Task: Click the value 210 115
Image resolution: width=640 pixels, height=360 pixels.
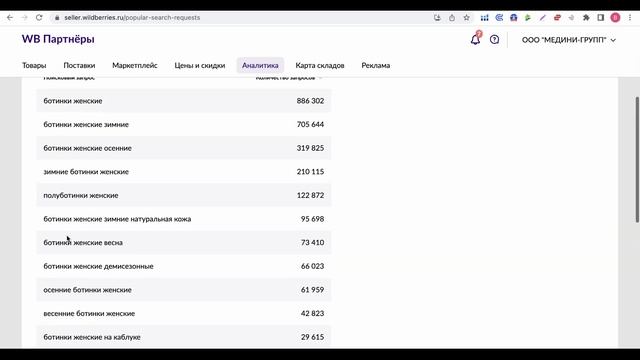Action: coord(310,172)
